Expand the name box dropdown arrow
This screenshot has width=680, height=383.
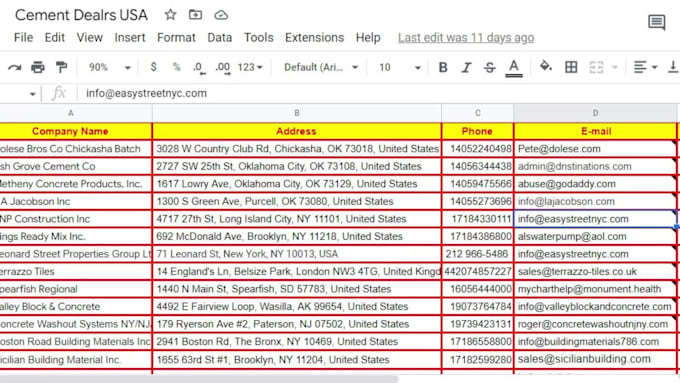click(x=32, y=94)
